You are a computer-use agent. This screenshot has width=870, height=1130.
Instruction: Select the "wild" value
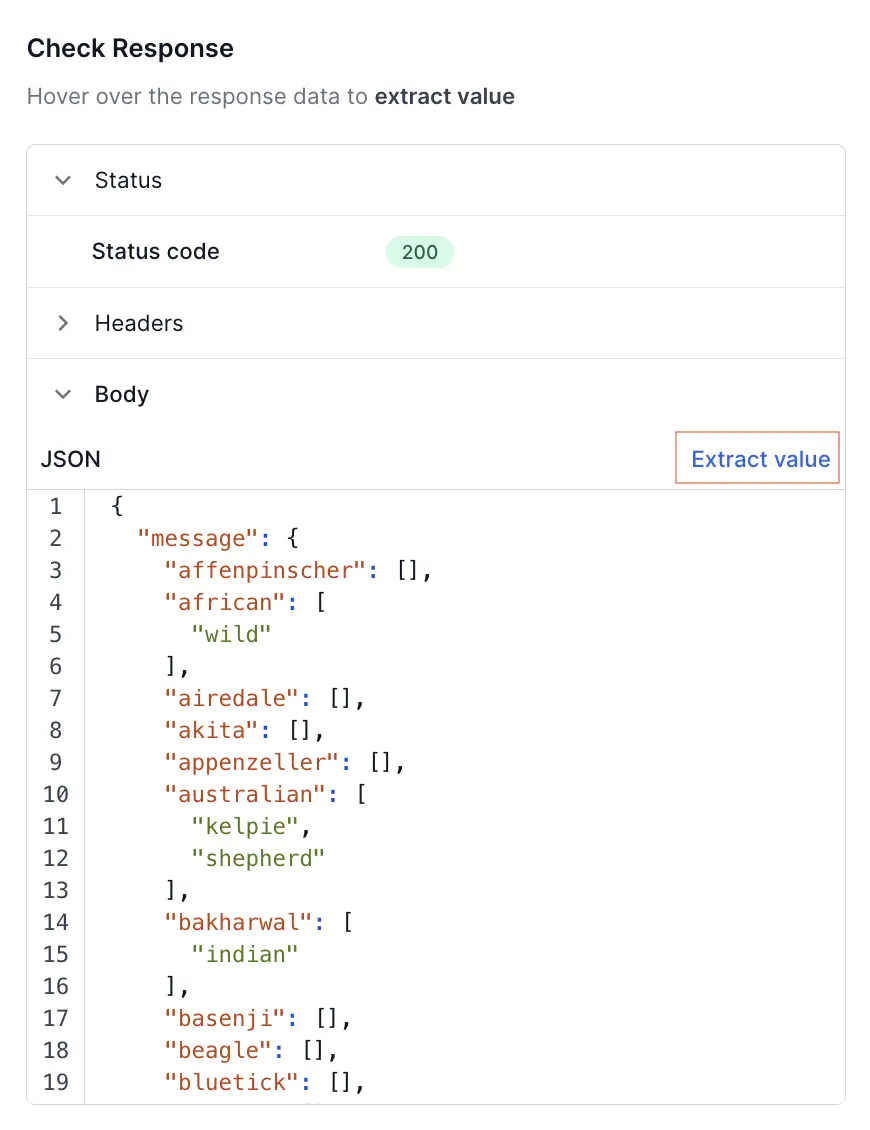point(231,634)
